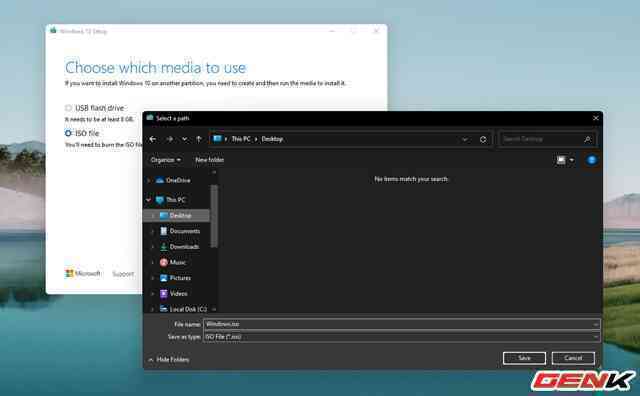Open the Pictures folder in tree
Image resolution: width=640 pixels, height=396 pixels.
pos(180,278)
